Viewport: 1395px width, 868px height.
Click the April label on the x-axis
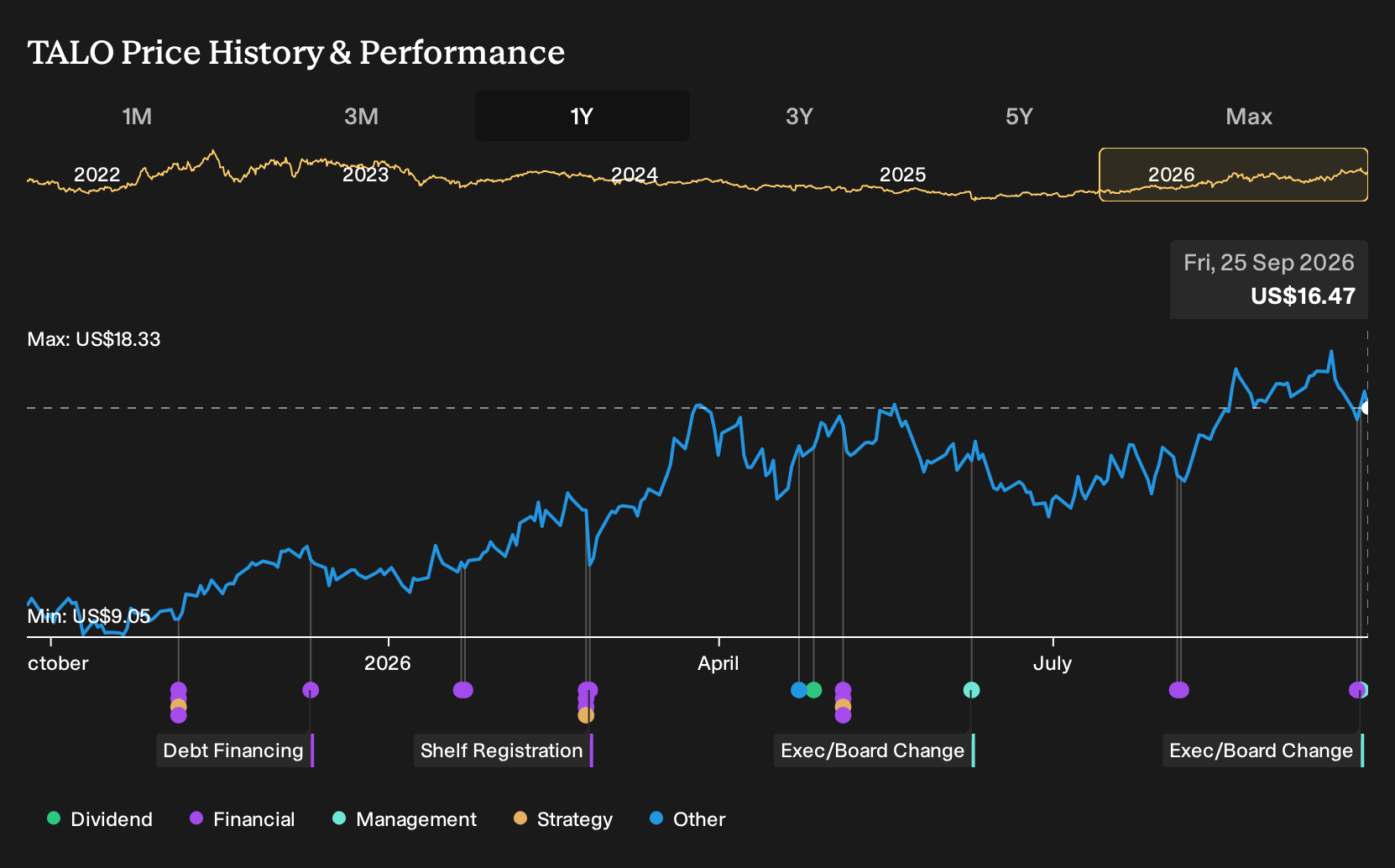[718, 663]
